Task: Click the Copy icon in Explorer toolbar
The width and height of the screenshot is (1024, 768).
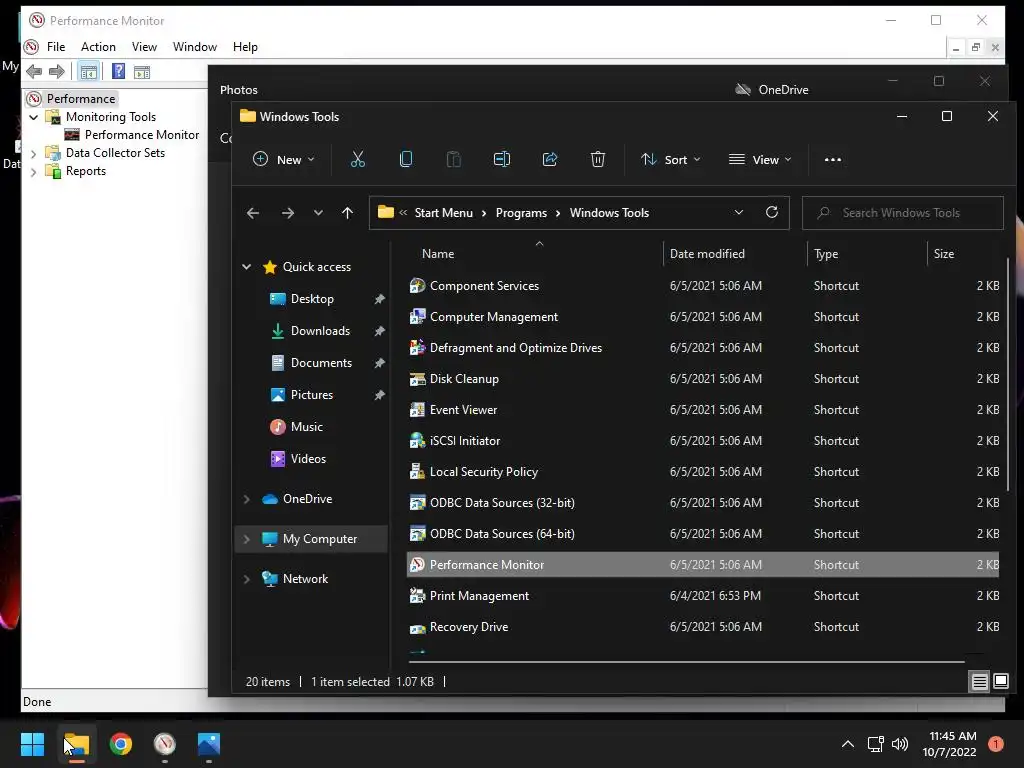Action: (406, 159)
